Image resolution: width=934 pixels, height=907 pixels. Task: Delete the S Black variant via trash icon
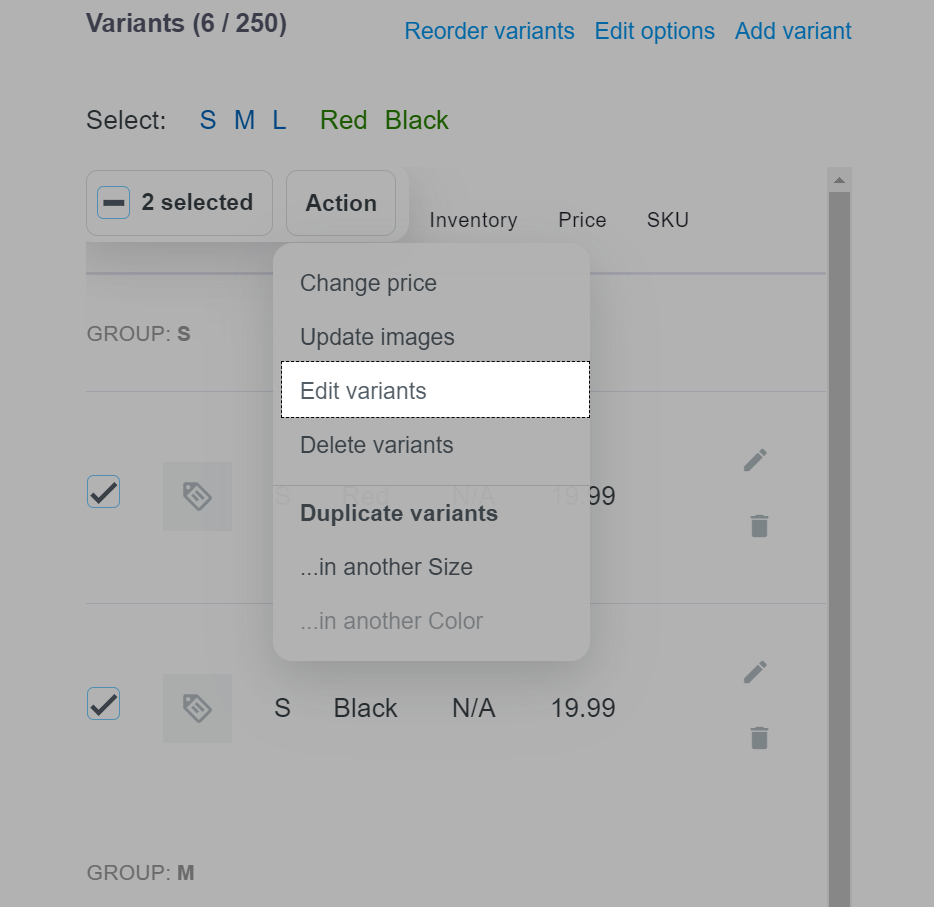(x=759, y=738)
